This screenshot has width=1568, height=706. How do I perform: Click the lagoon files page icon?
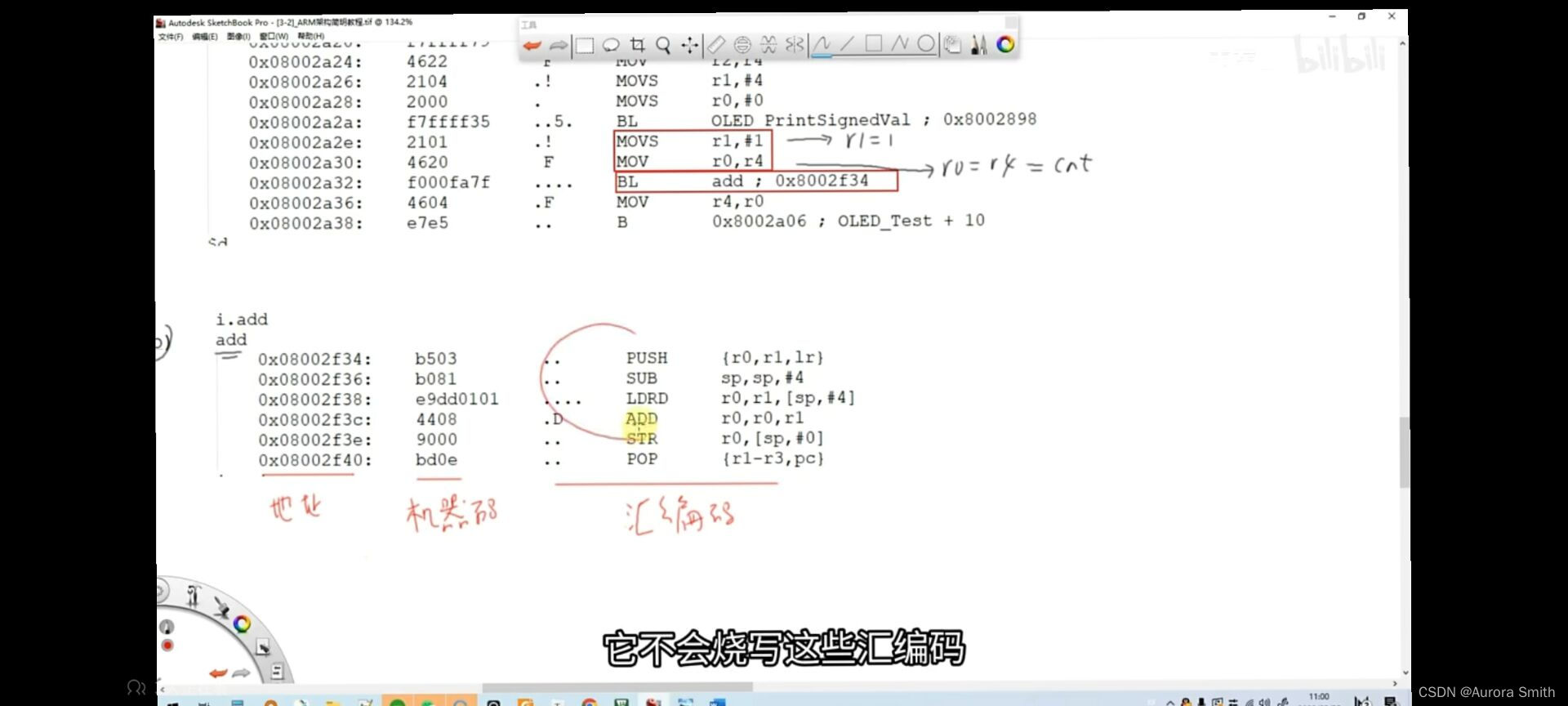pyautogui.click(x=277, y=672)
